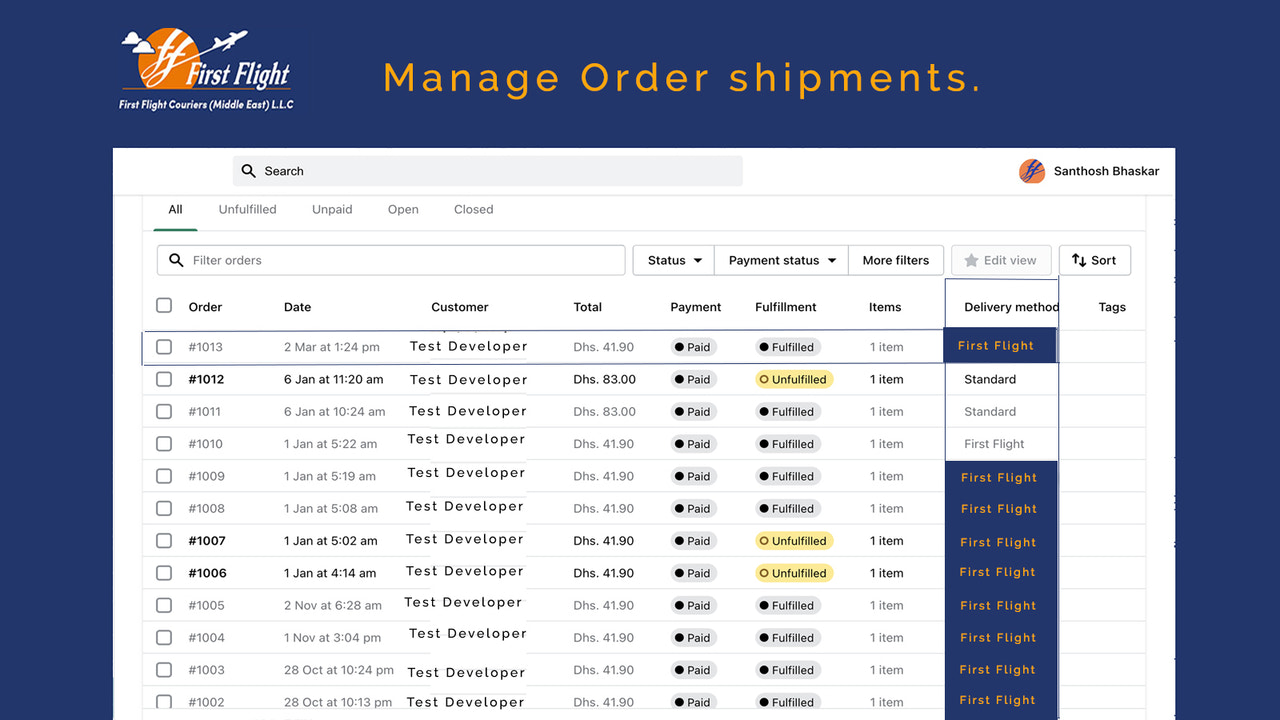The width and height of the screenshot is (1280, 720).
Task: Click Santhosh Bhaskar's avatar icon
Action: [1033, 171]
